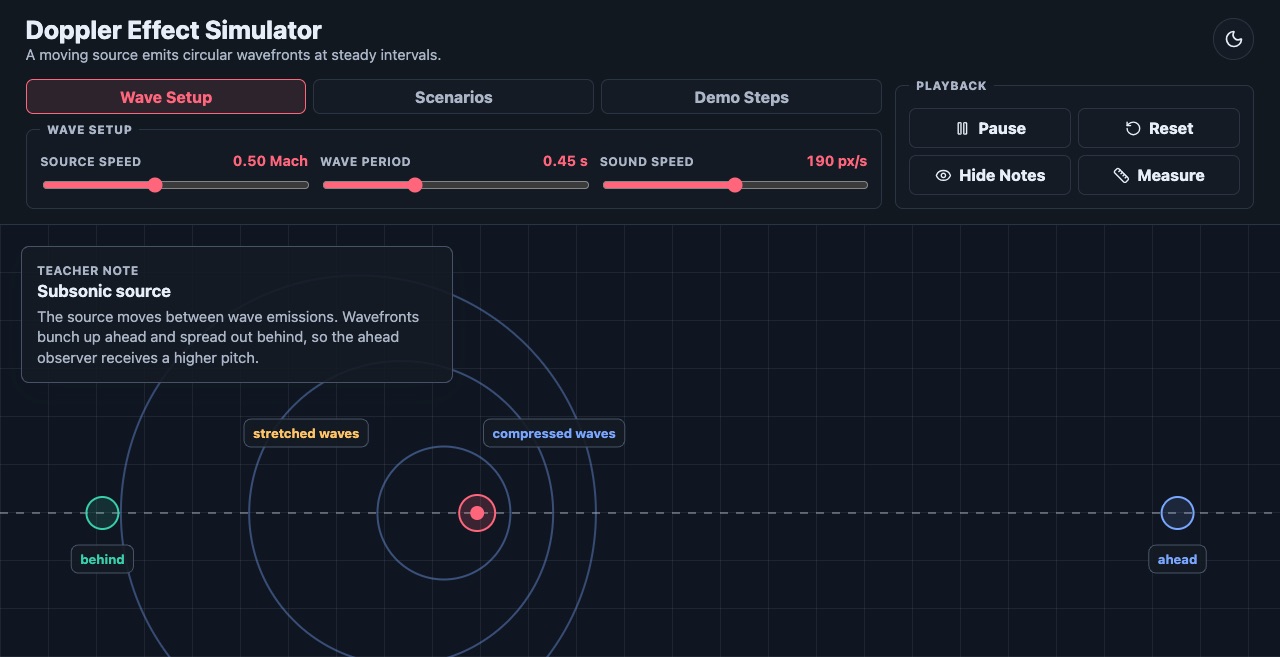Open the Wave Setup tab
This screenshot has width=1280, height=657.
pyautogui.click(x=166, y=97)
